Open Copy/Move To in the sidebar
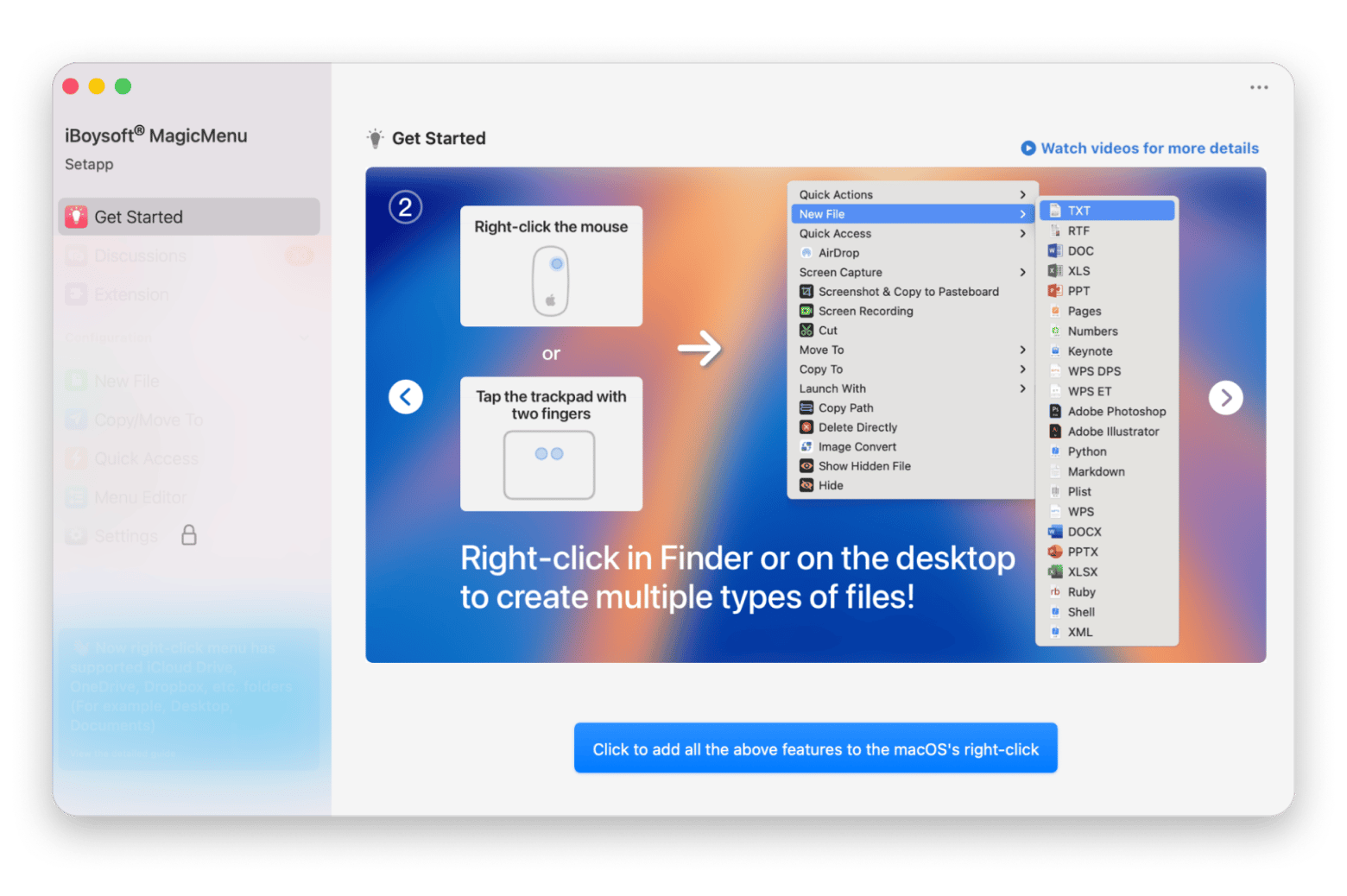Image resolution: width=1347 pixels, height=896 pixels. 189,420
